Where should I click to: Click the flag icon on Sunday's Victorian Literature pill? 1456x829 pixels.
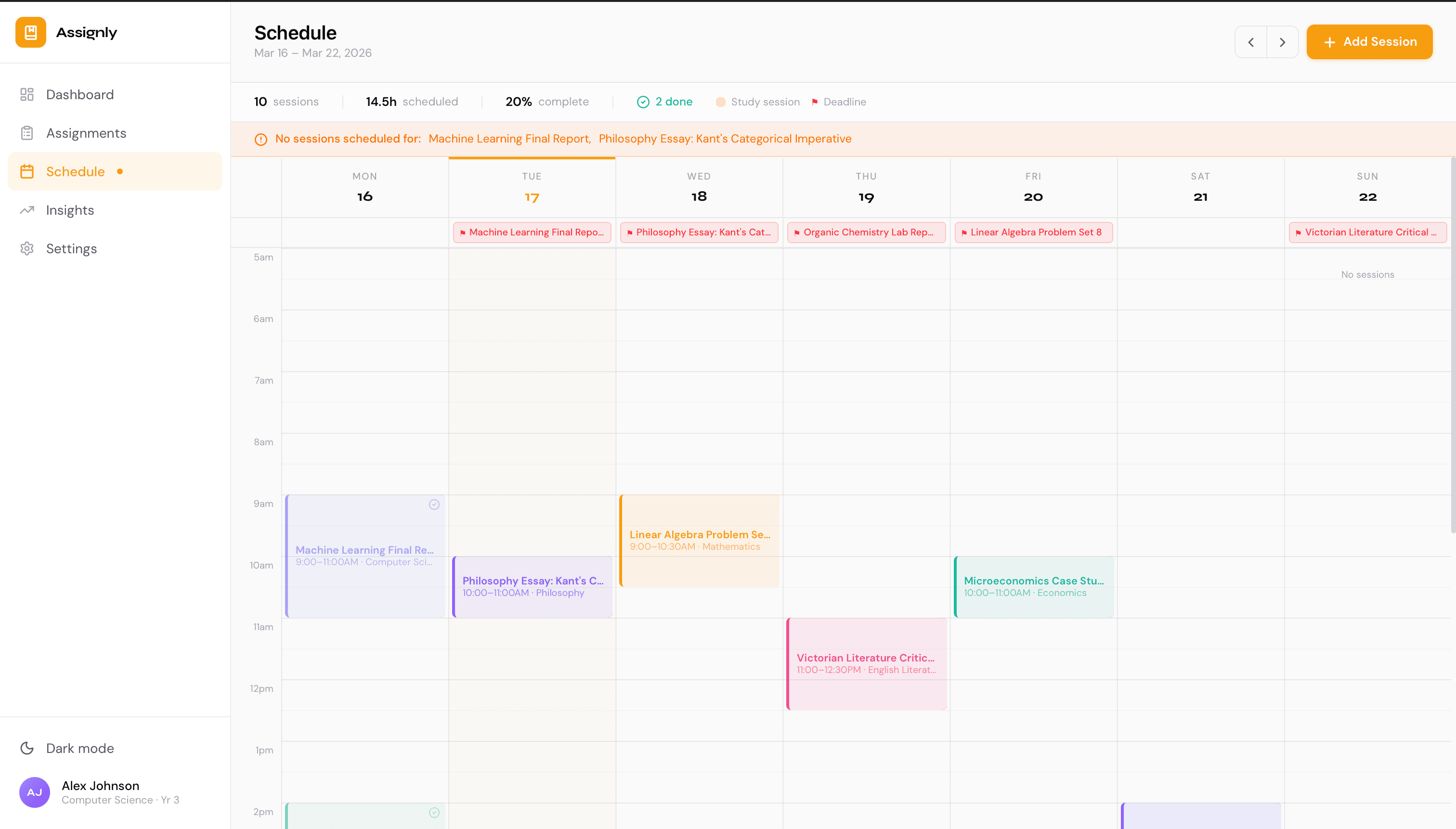(x=1299, y=233)
